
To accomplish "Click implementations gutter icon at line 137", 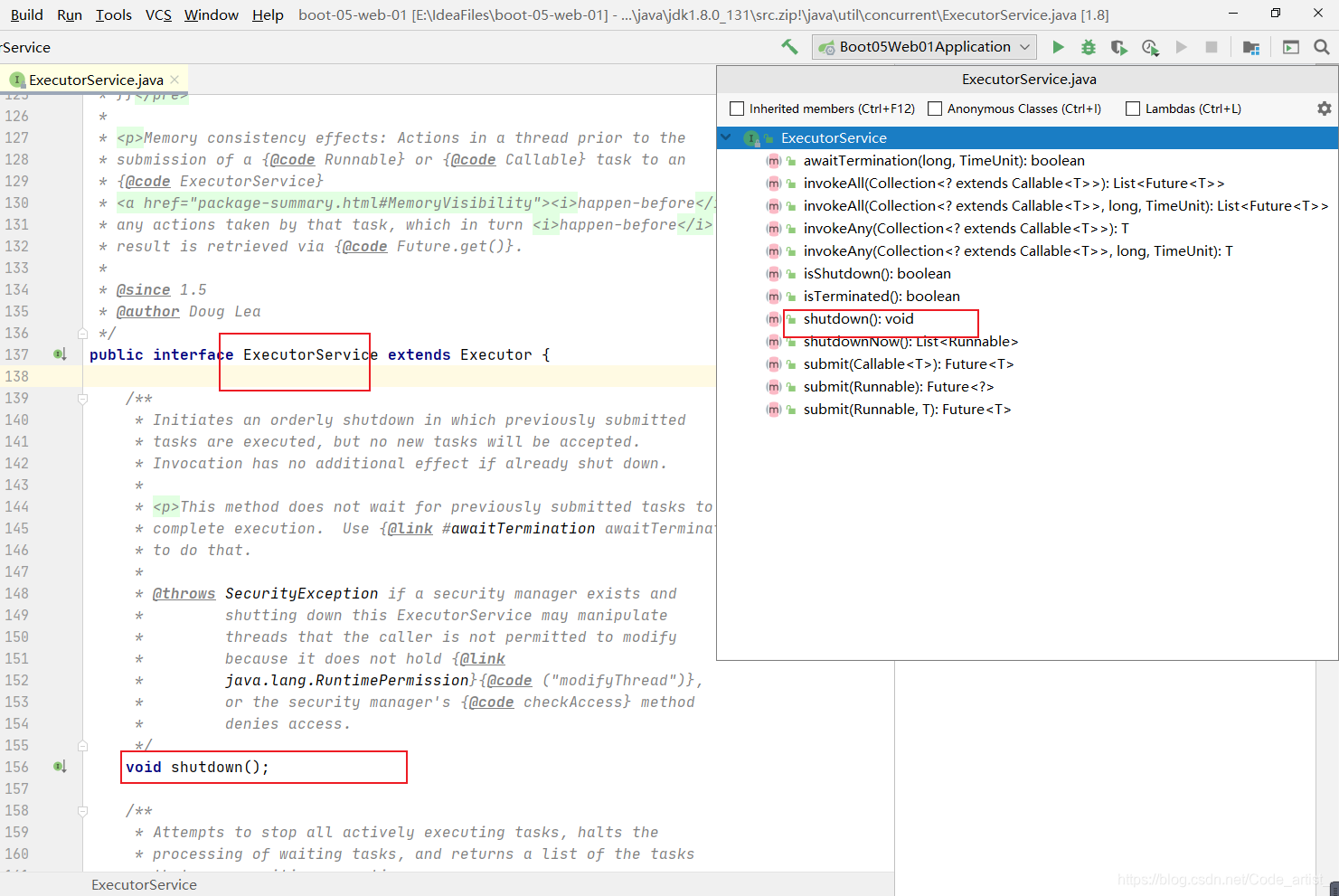I will coord(60,354).
